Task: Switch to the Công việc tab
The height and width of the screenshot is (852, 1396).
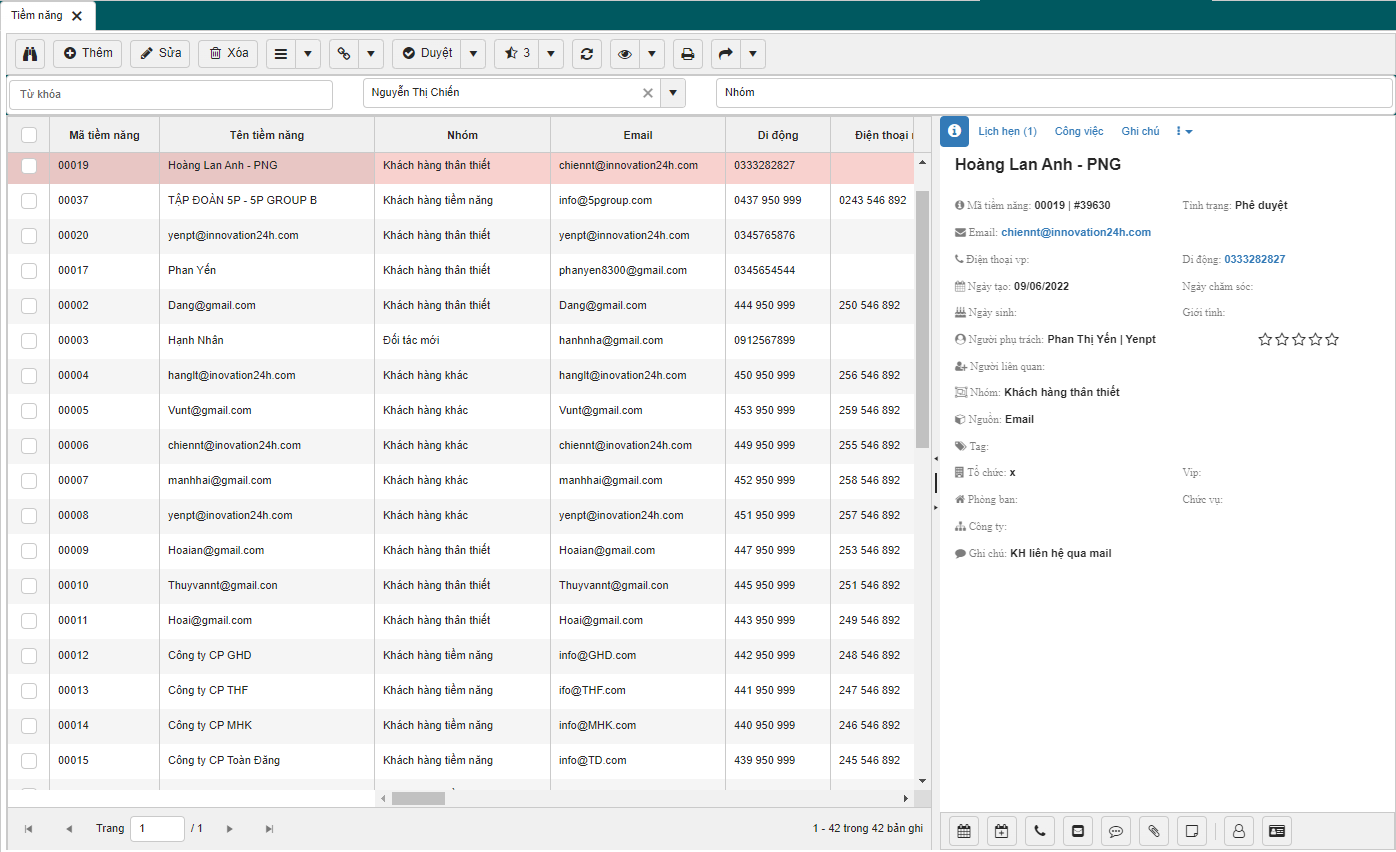Action: (1079, 131)
